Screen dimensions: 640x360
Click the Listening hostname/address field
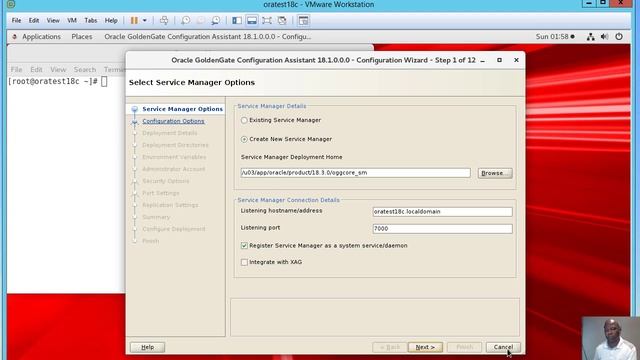coord(442,211)
